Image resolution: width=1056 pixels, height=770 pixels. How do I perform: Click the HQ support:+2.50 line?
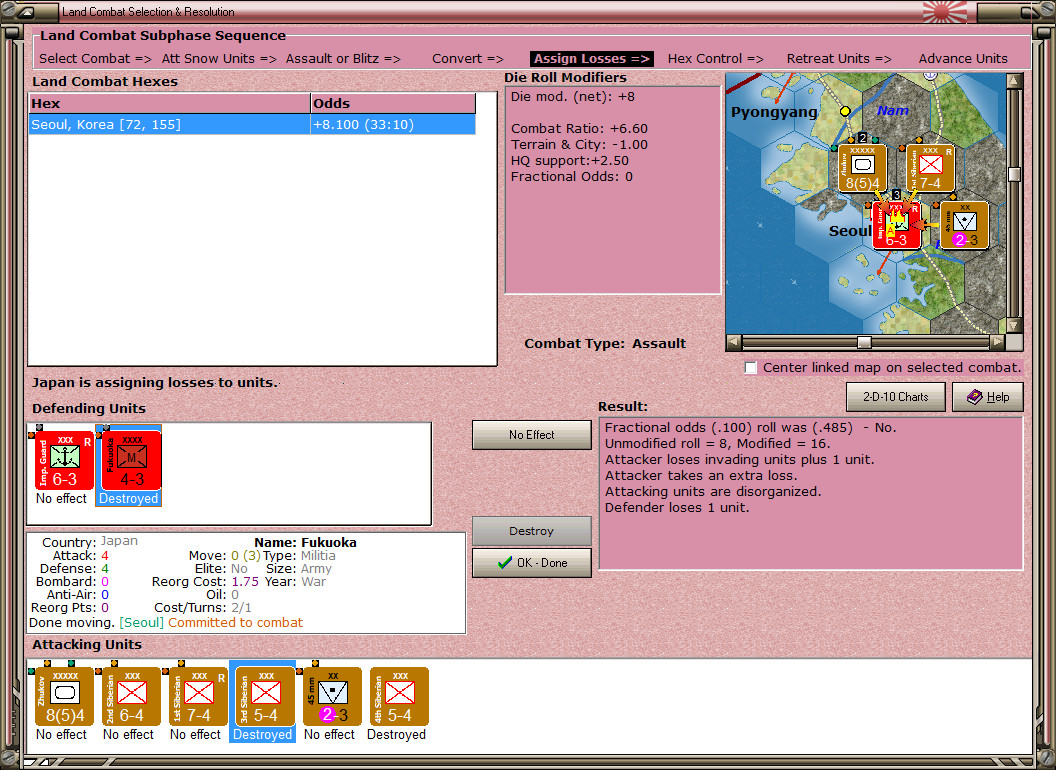570,161
